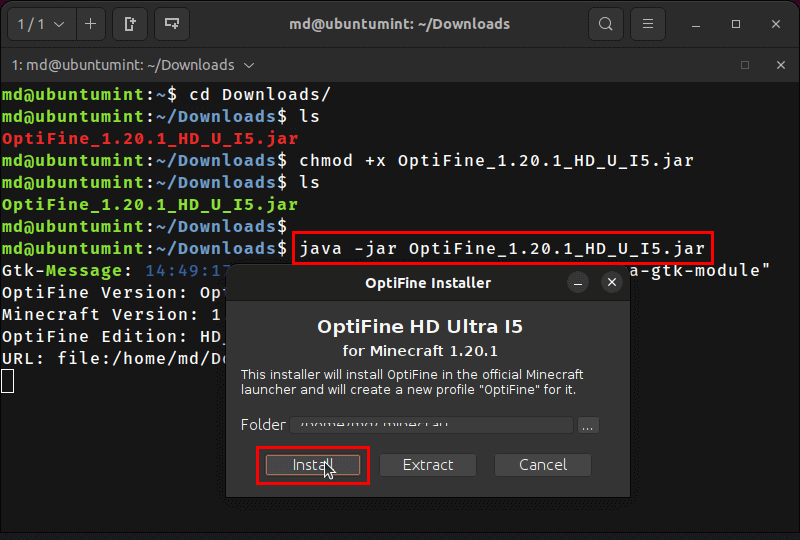The height and width of the screenshot is (540, 800).
Task: Click the red 'OptiFine_1.20.1_HD_U_I5.jar' filename
Action: (150, 139)
